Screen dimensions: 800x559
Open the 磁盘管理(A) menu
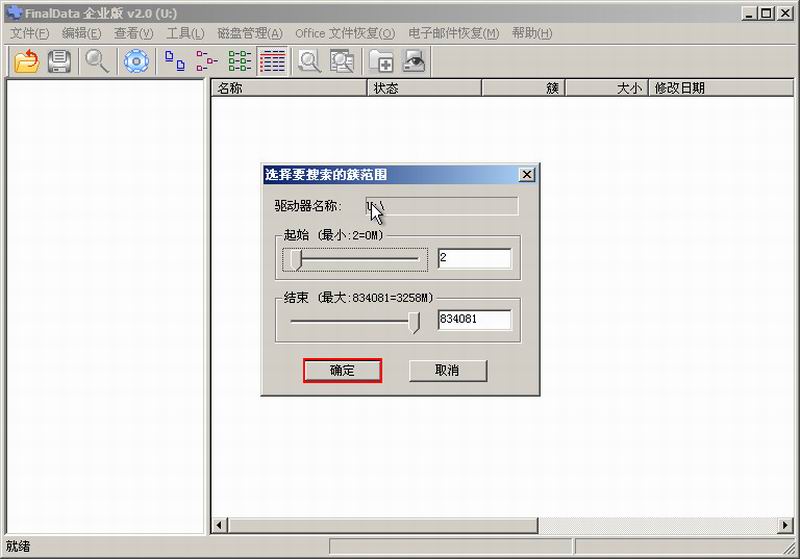pyautogui.click(x=250, y=33)
